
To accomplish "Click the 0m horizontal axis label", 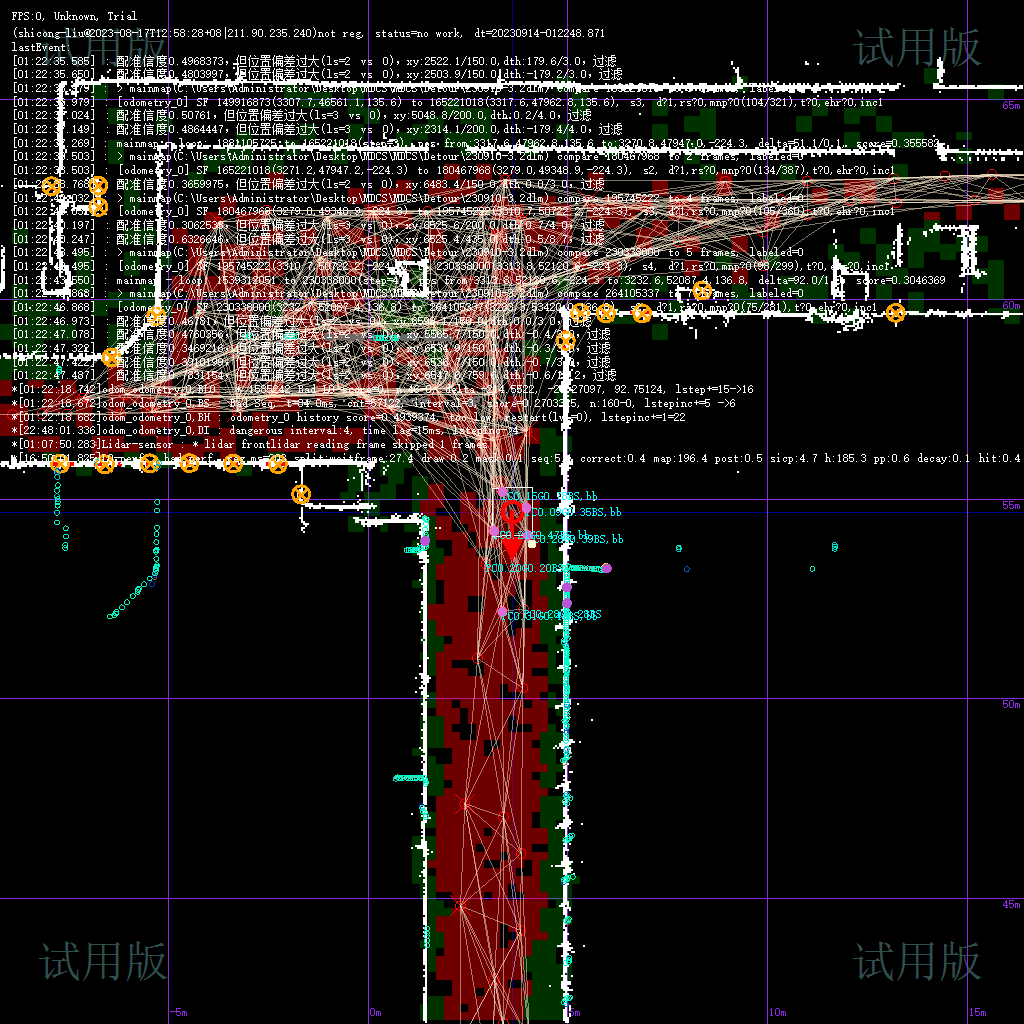I will click(x=375, y=1012).
